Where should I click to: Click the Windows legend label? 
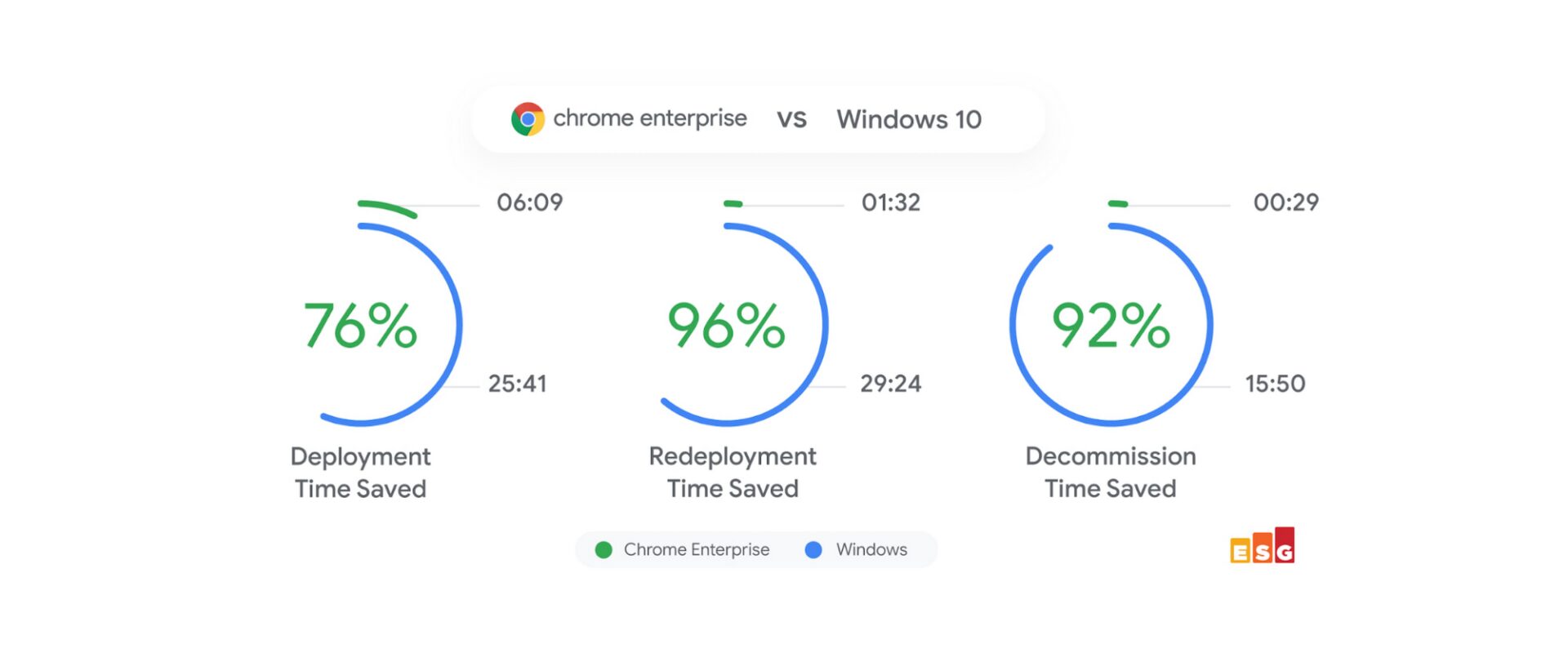[x=871, y=550]
